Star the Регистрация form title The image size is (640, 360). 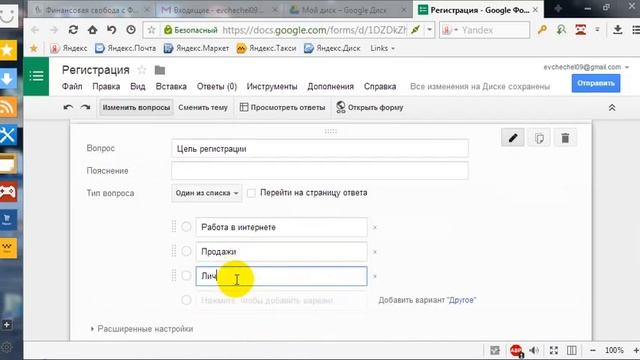click(142, 70)
